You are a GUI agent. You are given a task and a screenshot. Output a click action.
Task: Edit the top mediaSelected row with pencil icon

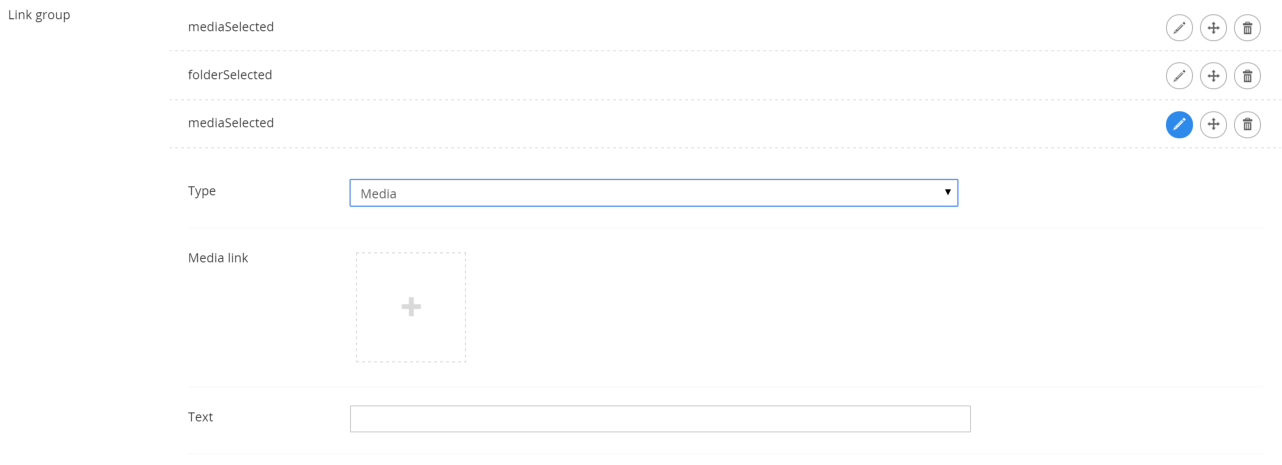1179,27
